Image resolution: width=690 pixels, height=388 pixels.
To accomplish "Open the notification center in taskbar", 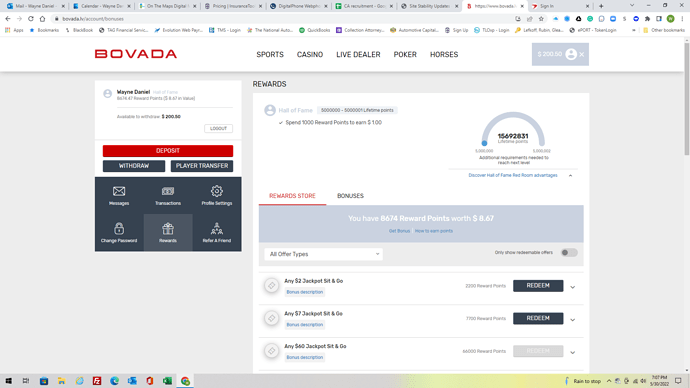I will coord(678,381).
